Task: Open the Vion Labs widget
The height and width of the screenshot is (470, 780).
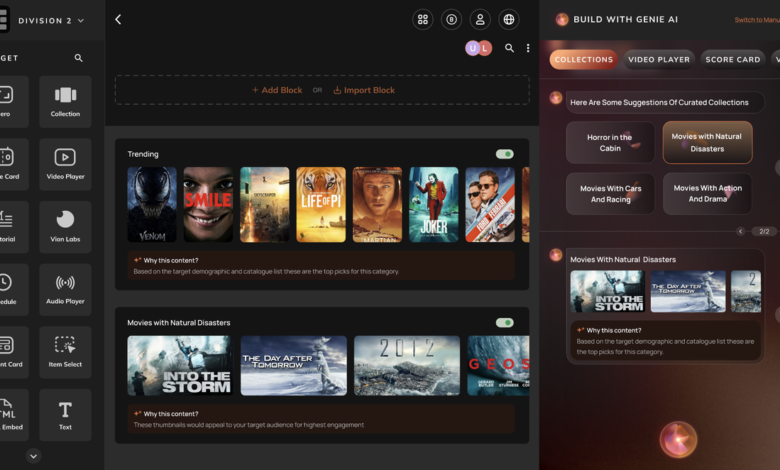Action: (65, 227)
